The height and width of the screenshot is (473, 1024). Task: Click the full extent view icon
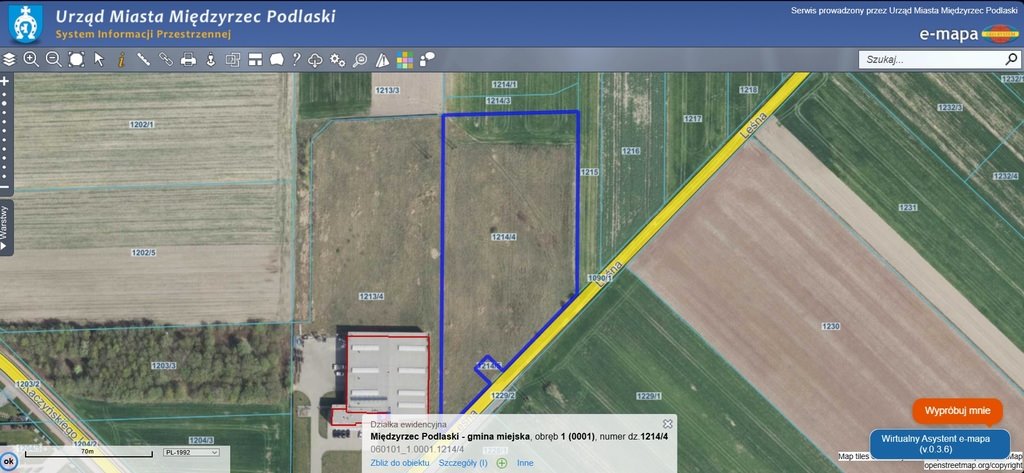(76, 60)
